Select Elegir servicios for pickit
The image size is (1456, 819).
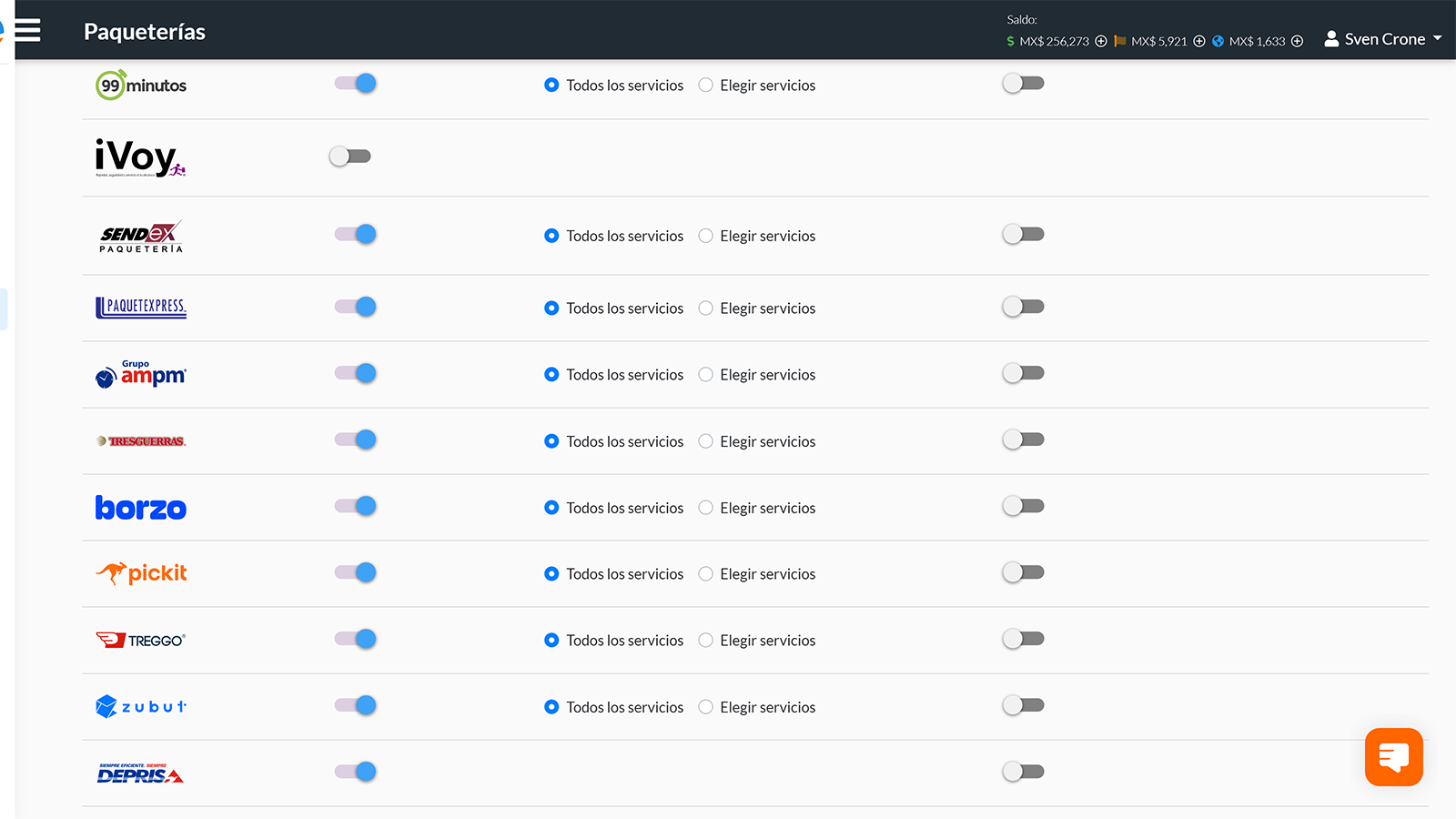pyautogui.click(x=705, y=574)
